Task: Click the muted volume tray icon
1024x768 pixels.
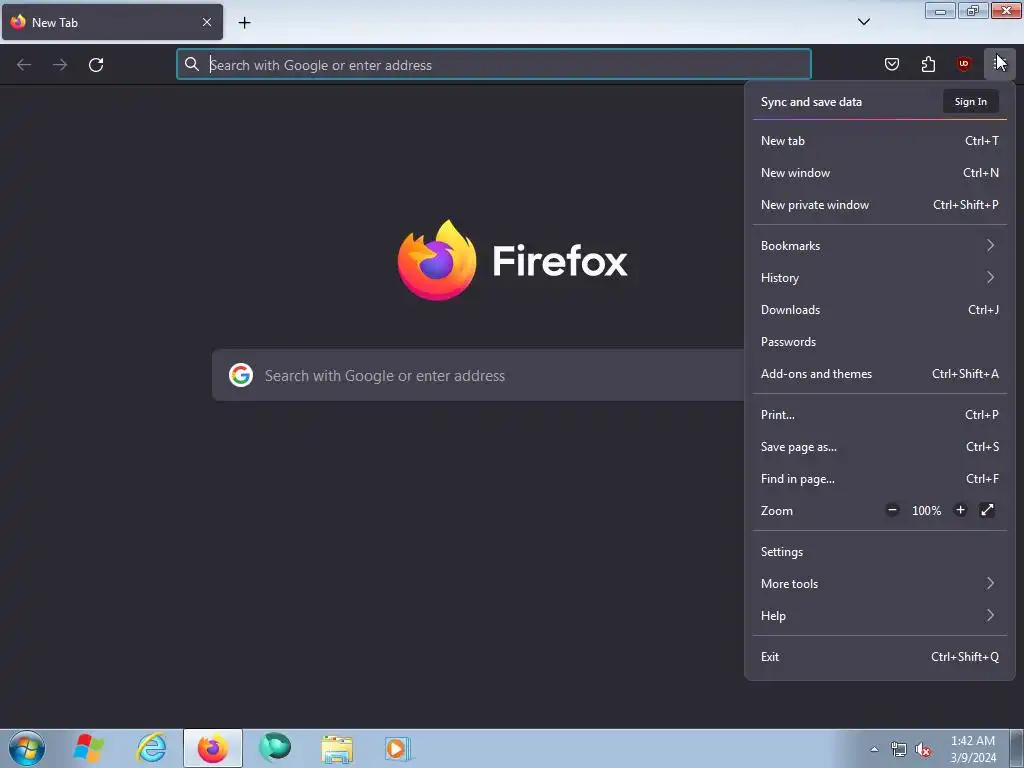Action: [923, 749]
